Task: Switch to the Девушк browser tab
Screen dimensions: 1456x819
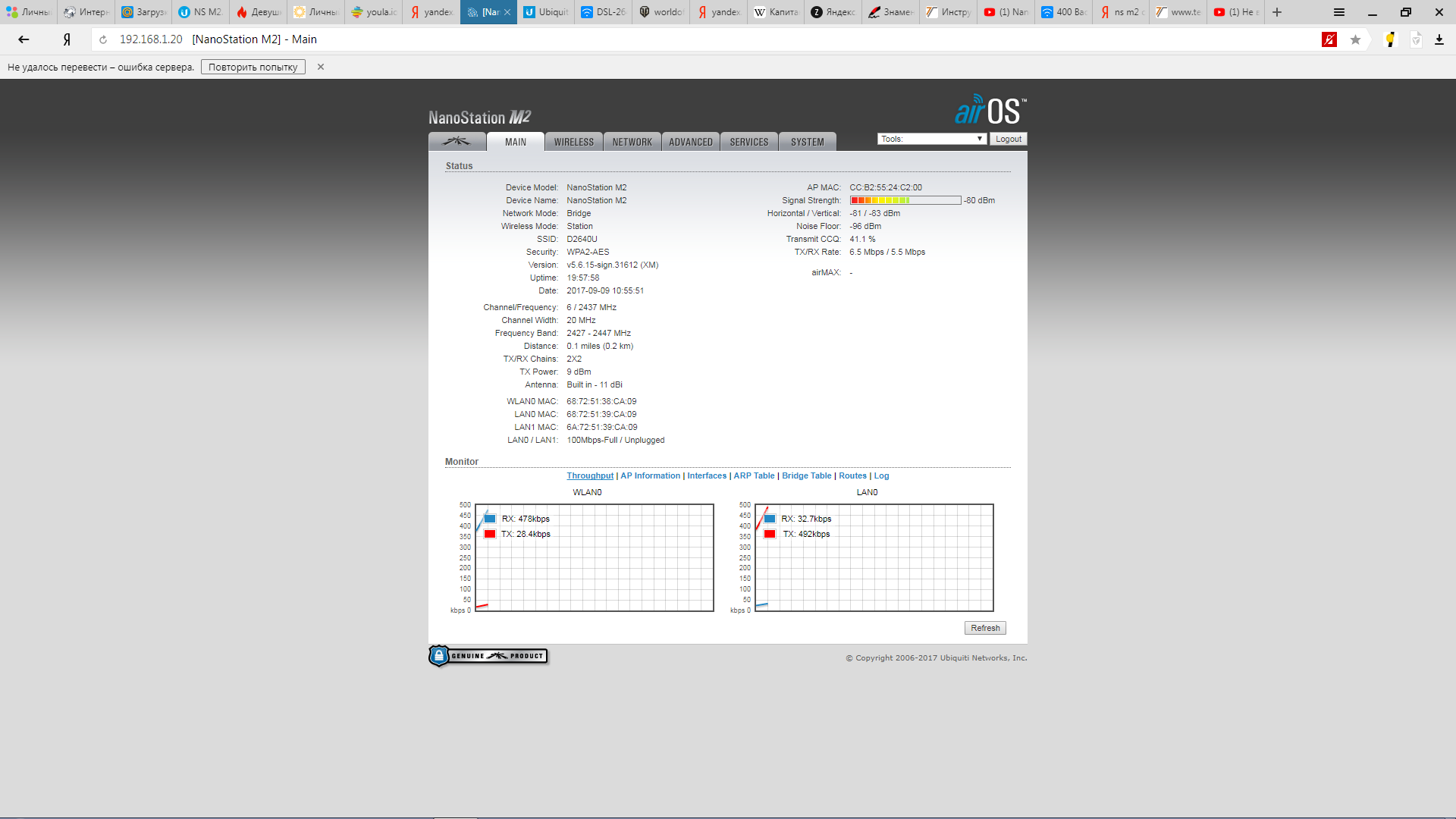Action: (x=259, y=12)
